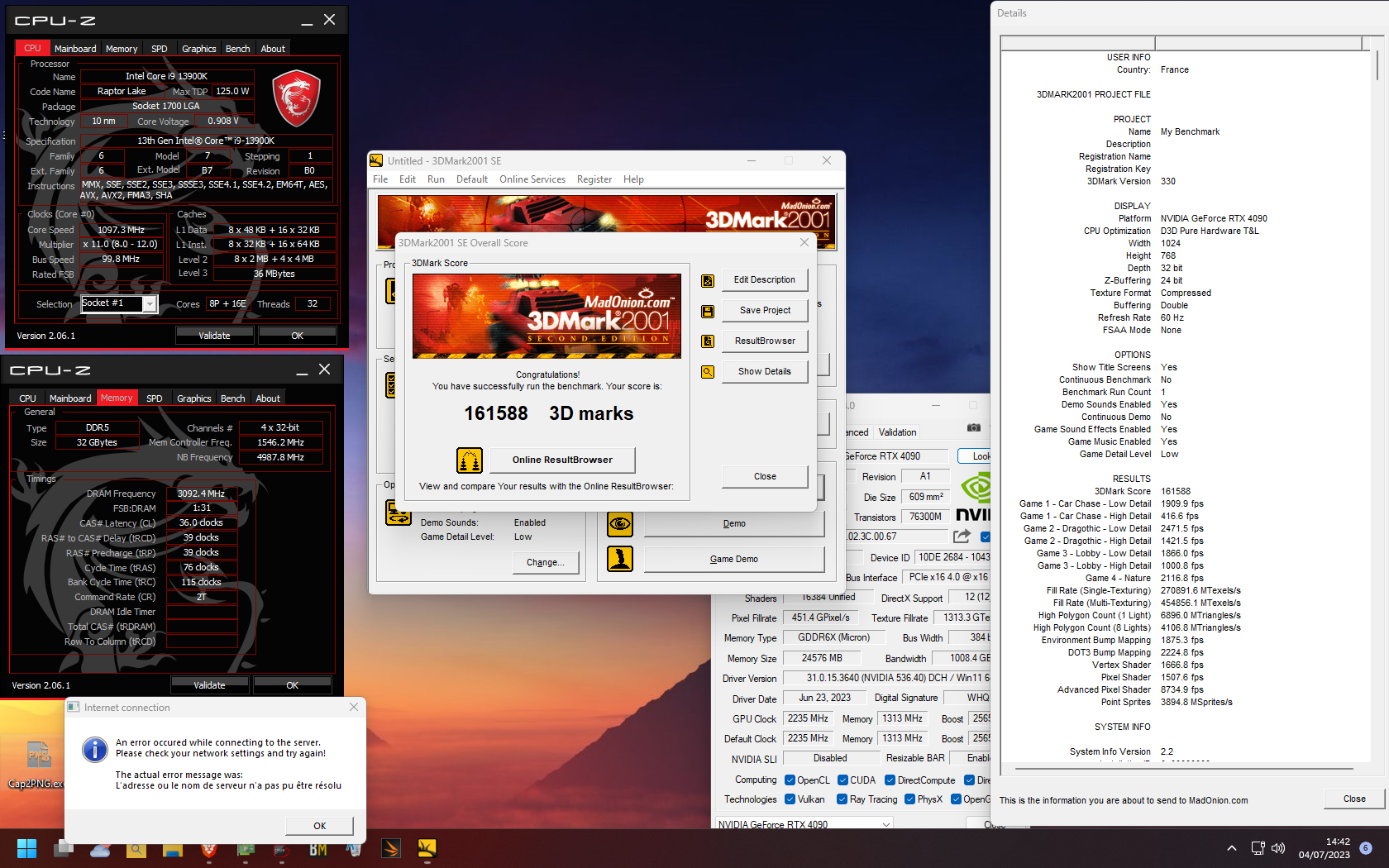Toggle the OpenCL checkbox in GPU-Z
Image resolution: width=1389 pixels, height=868 pixels.
(790, 780)
